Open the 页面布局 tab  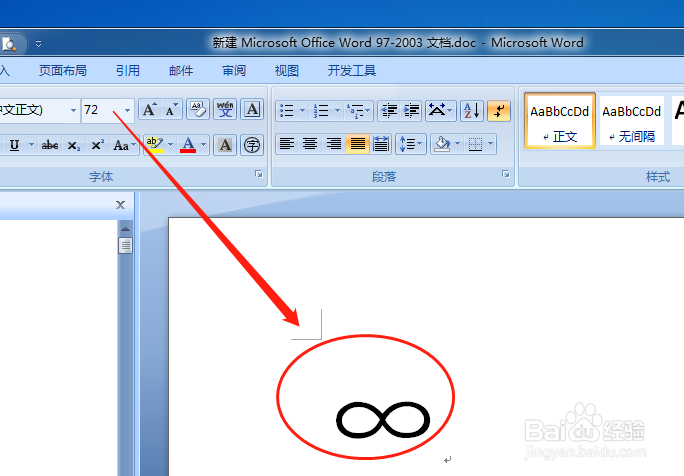[62, 71]
